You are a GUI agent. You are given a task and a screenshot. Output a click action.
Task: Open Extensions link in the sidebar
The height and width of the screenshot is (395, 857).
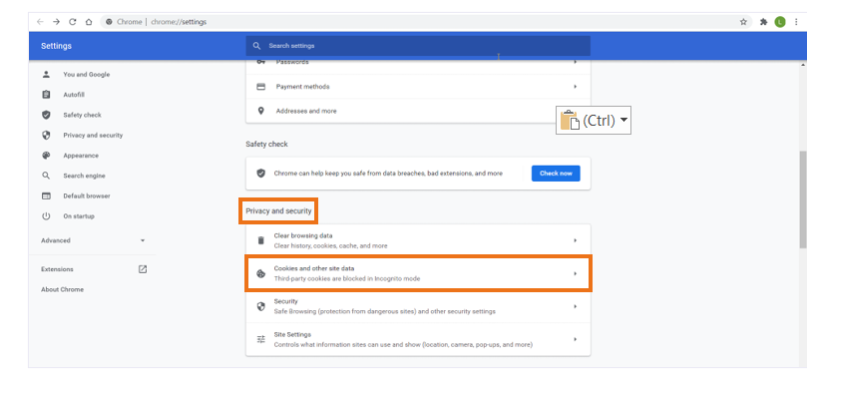coord(57,269)
